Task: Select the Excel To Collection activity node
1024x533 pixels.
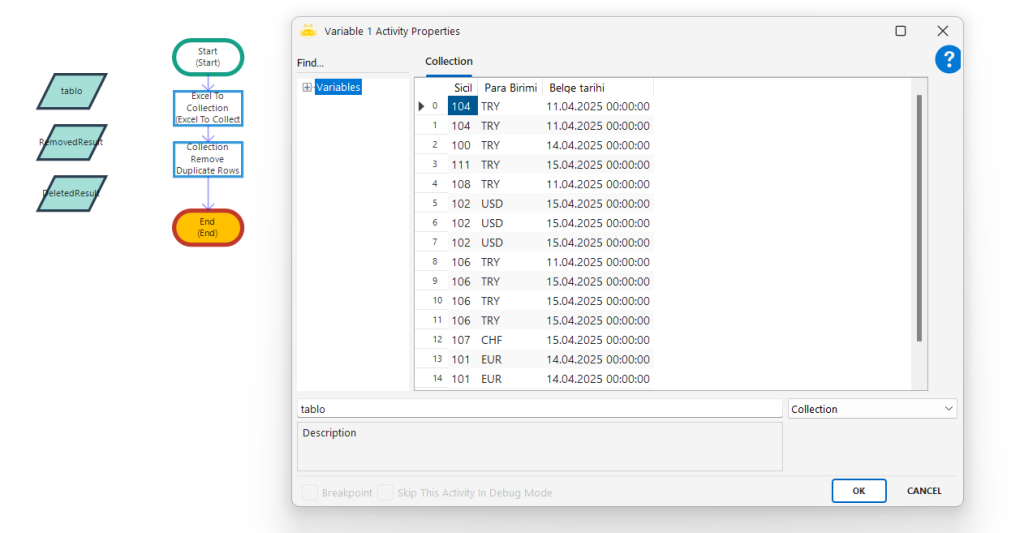Action: coord(207,108)
